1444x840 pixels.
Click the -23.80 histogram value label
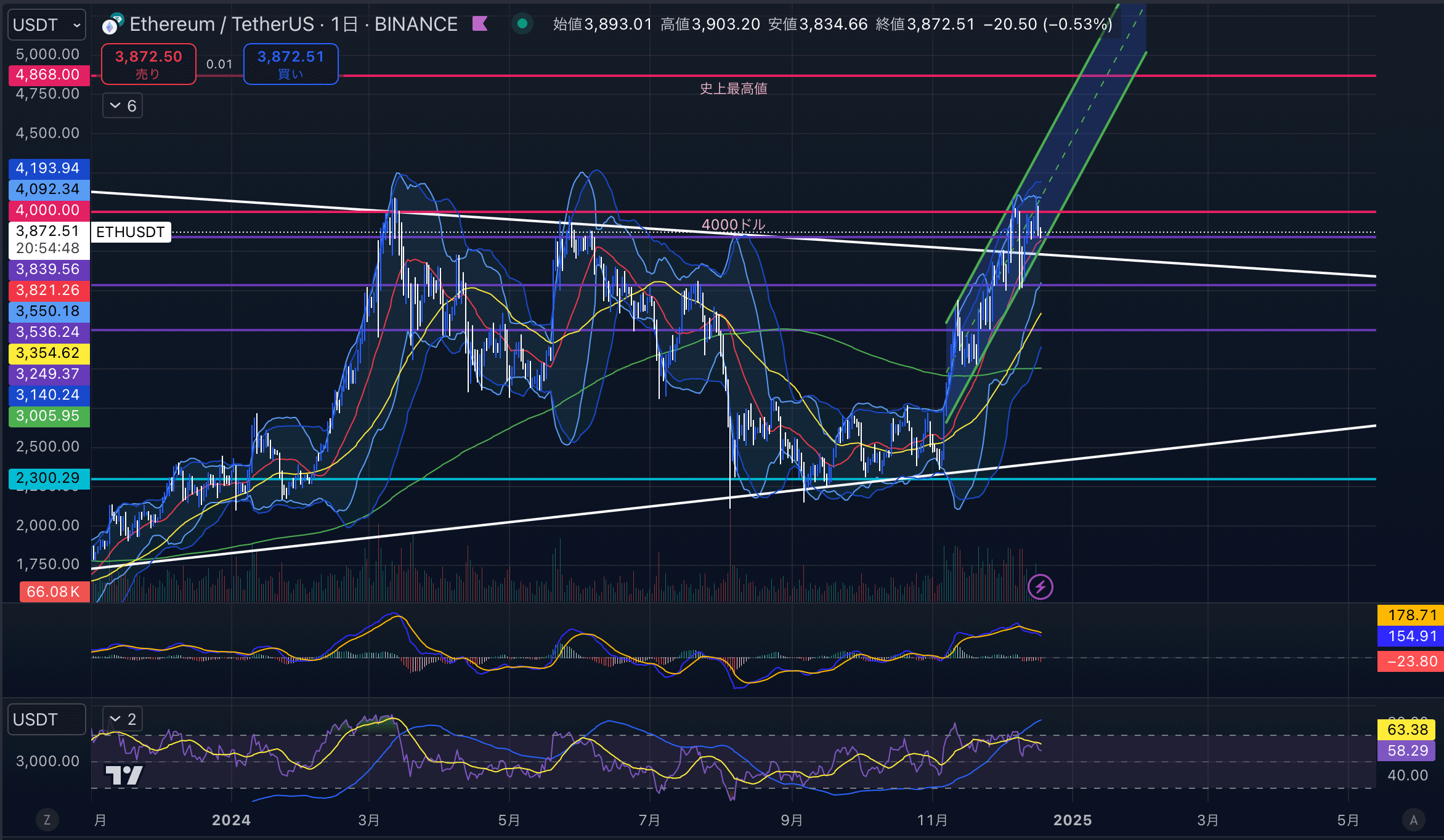point(1410,661)
